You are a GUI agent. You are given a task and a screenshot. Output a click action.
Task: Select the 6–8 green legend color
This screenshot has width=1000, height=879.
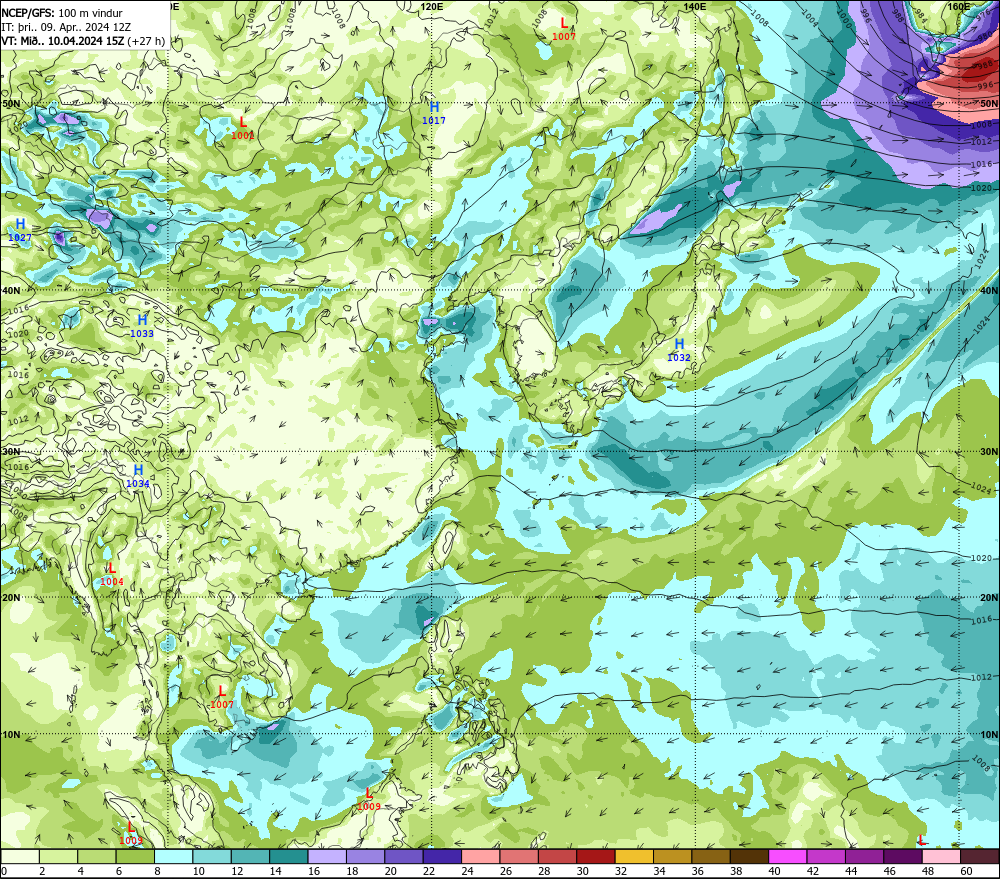pos(135,856)
